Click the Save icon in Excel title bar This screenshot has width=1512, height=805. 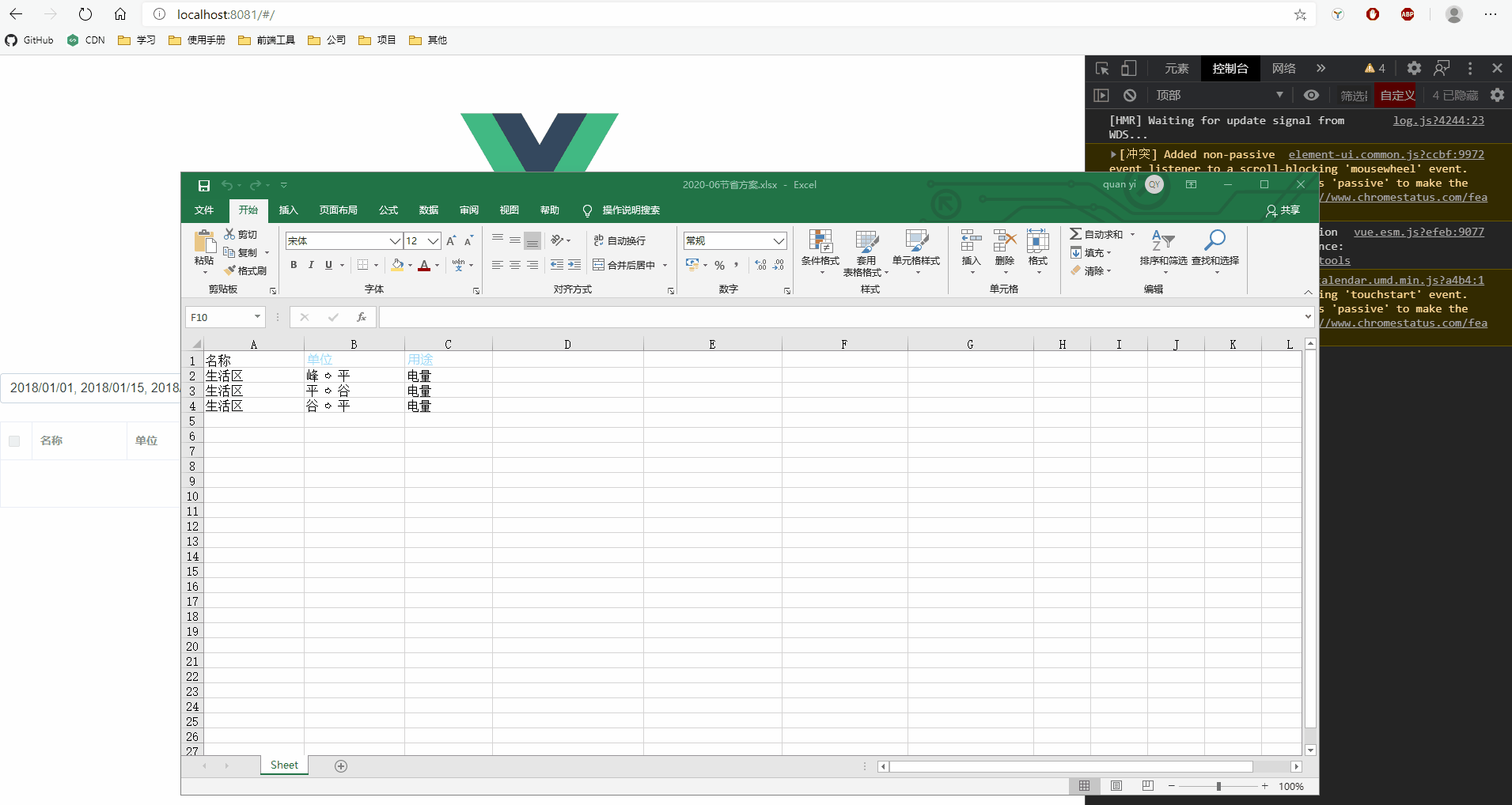coord(204,185)
